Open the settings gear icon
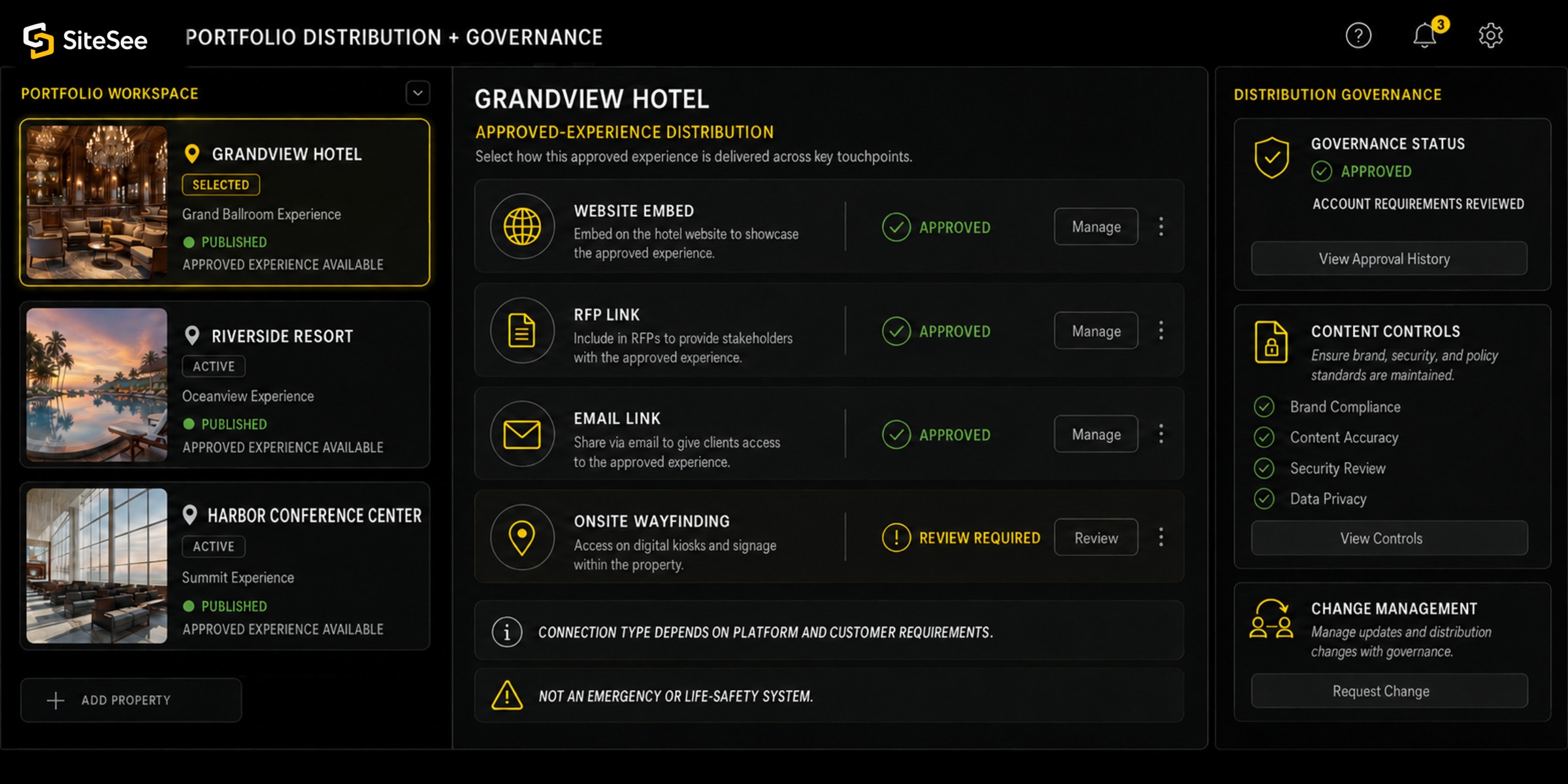Viewport: 1568px width, 784px height. coord(1491,35)
